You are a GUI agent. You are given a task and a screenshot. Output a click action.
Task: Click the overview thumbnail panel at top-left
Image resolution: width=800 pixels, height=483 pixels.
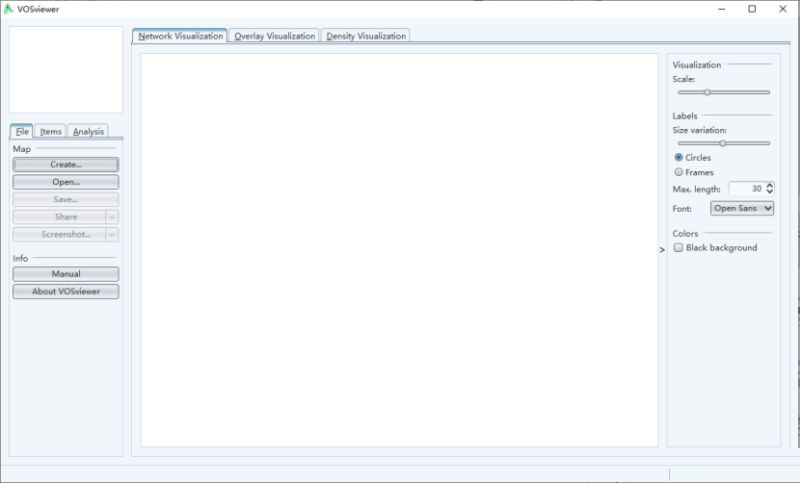point(66,70)
